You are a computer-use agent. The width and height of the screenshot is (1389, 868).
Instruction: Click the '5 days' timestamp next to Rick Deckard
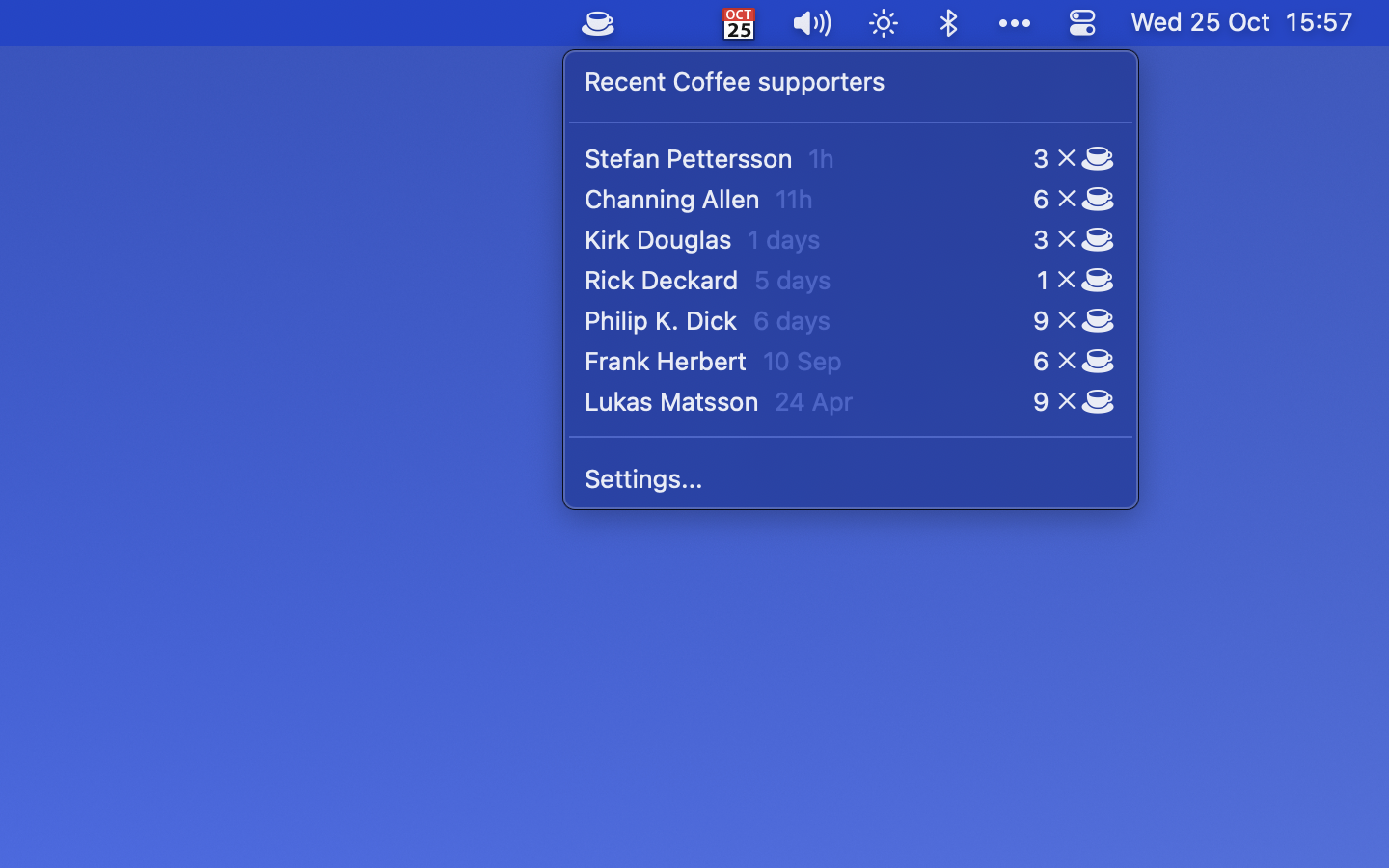click(x=792, y=280)
